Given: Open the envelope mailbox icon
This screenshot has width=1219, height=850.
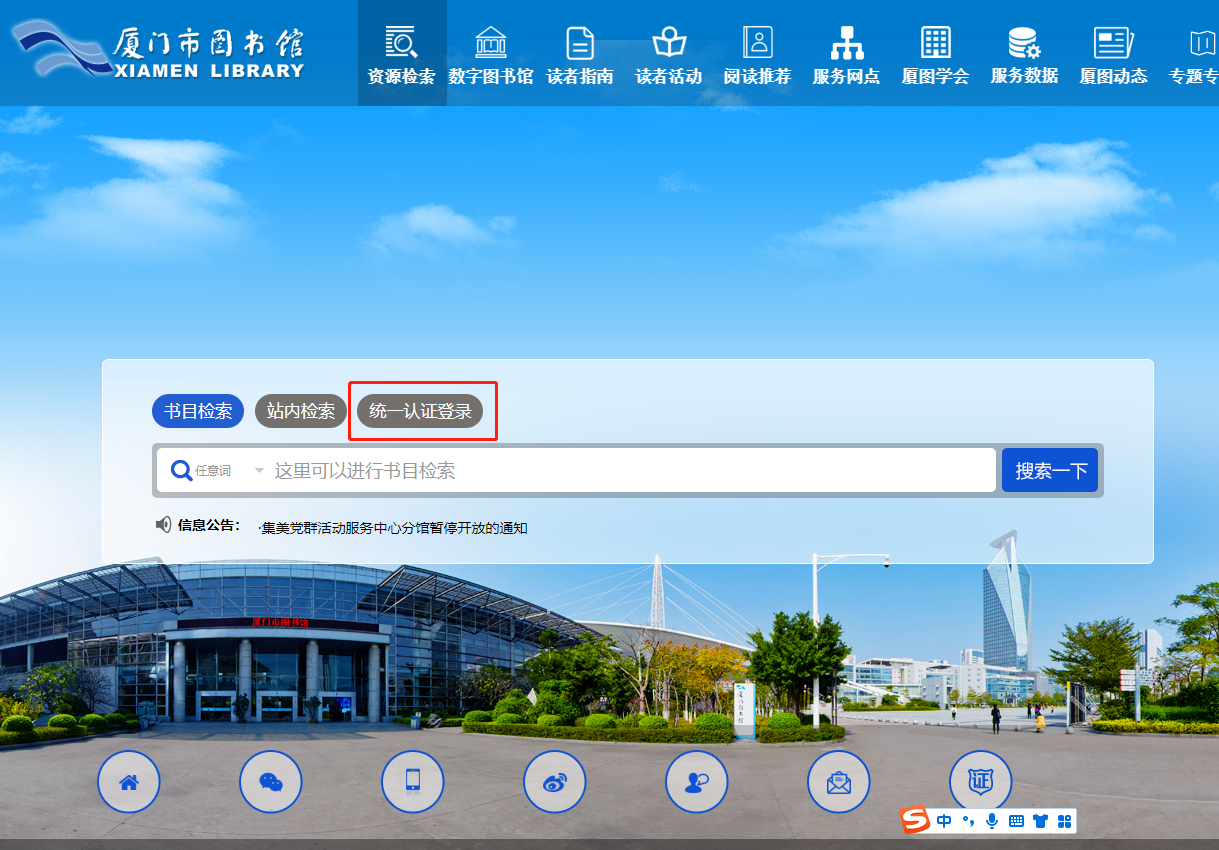Looking at the screenshot, I should 839,782.
